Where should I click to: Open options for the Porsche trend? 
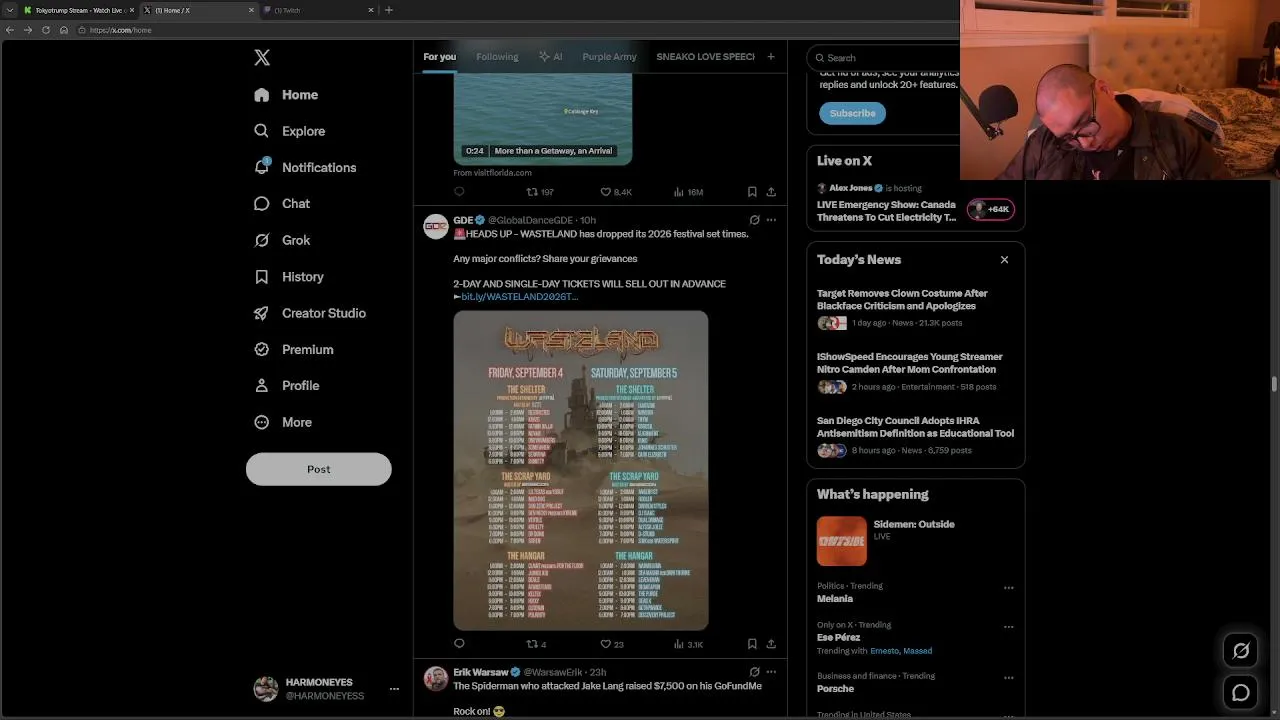pos(1008,678)
